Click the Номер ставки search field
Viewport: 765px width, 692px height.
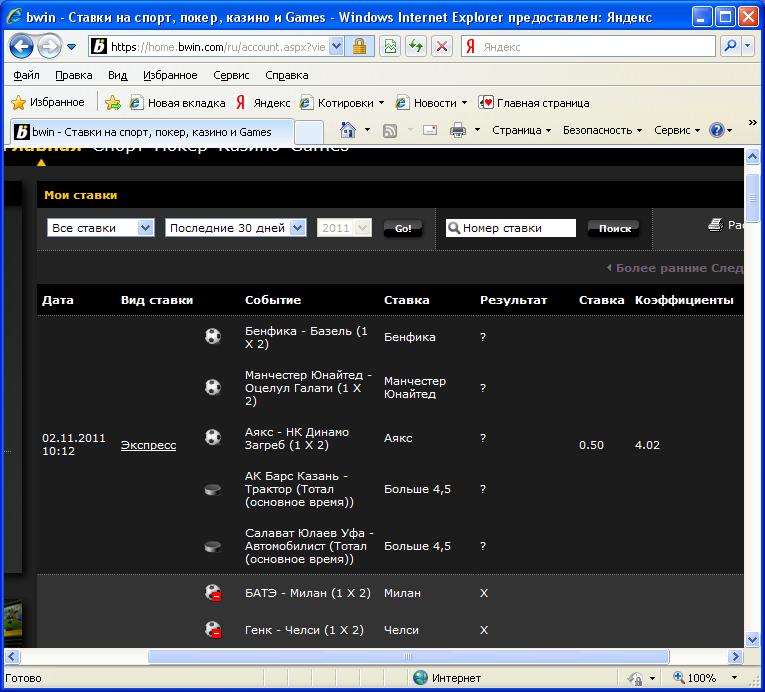pyautogui.click(x=511, y=228)
